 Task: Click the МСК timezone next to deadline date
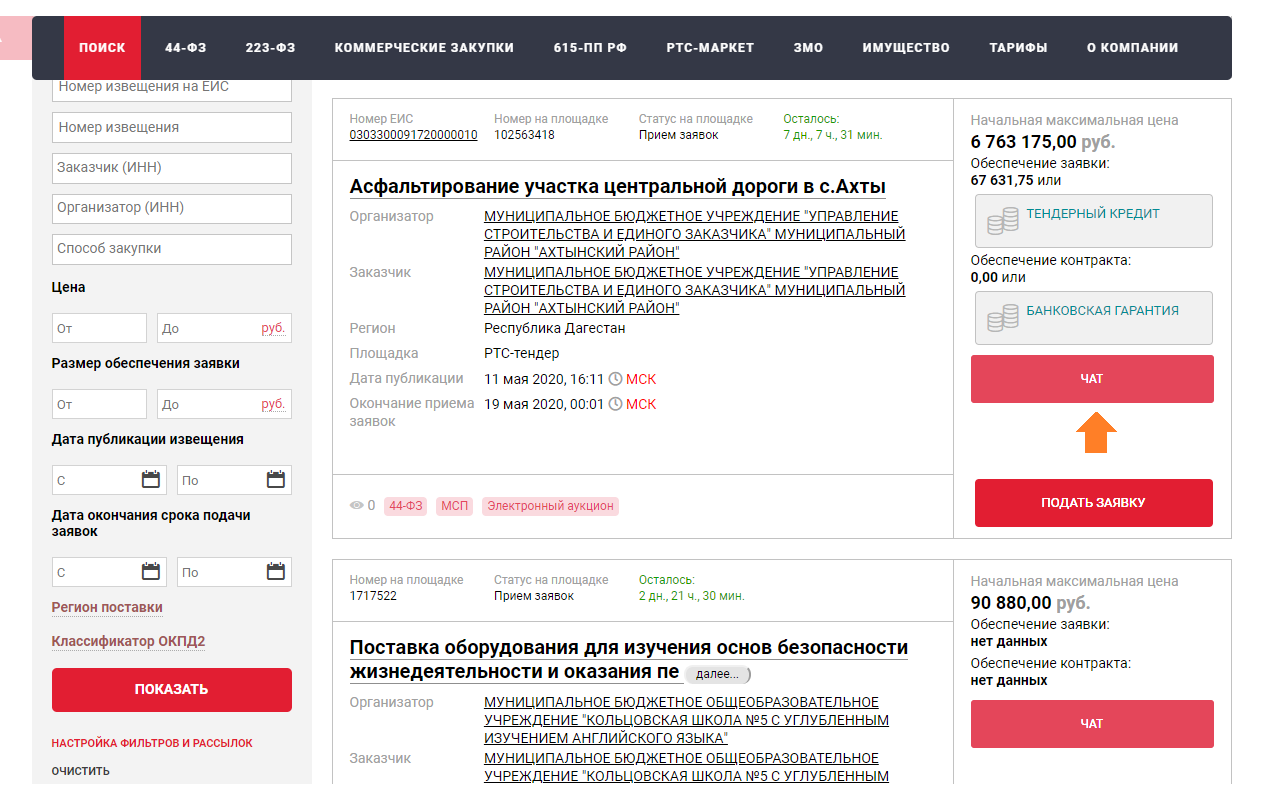641,404
